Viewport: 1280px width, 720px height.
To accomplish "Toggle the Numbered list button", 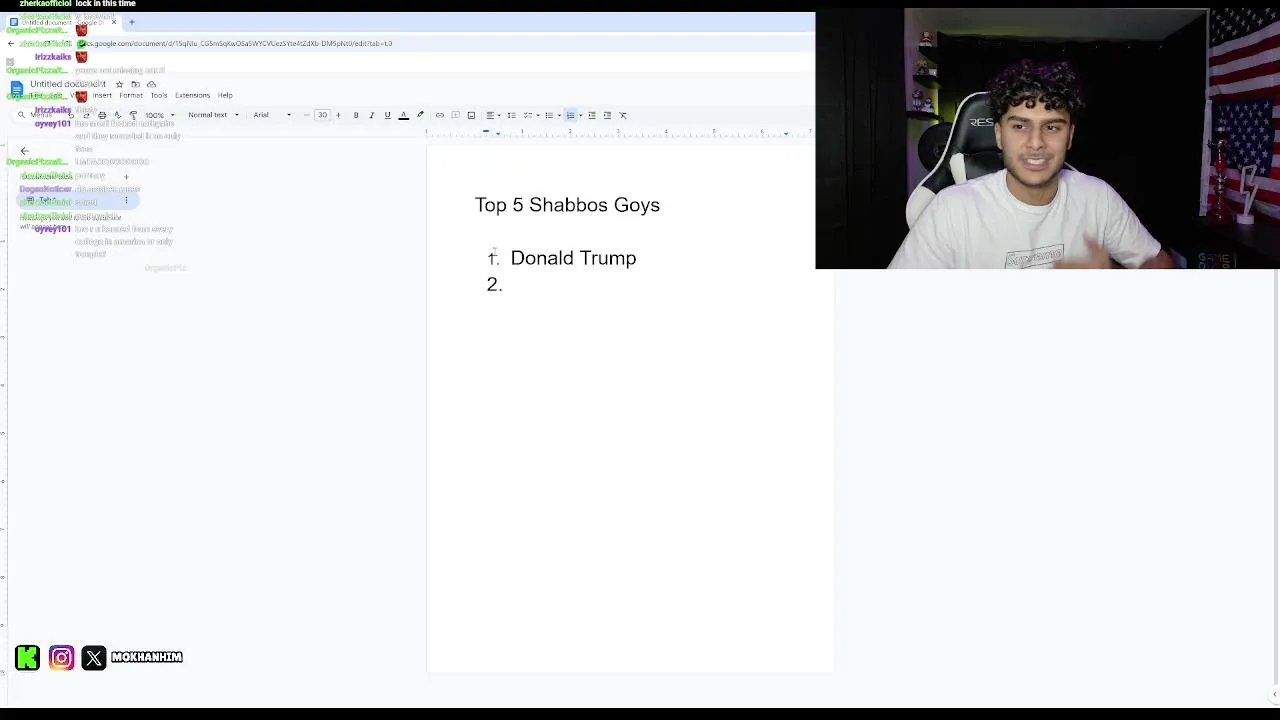I will point(570,115).
